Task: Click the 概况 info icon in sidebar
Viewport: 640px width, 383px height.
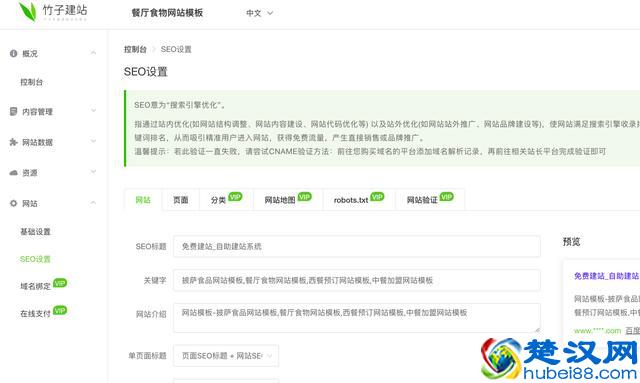Action: pyautogui.click(x=13, y=53)
